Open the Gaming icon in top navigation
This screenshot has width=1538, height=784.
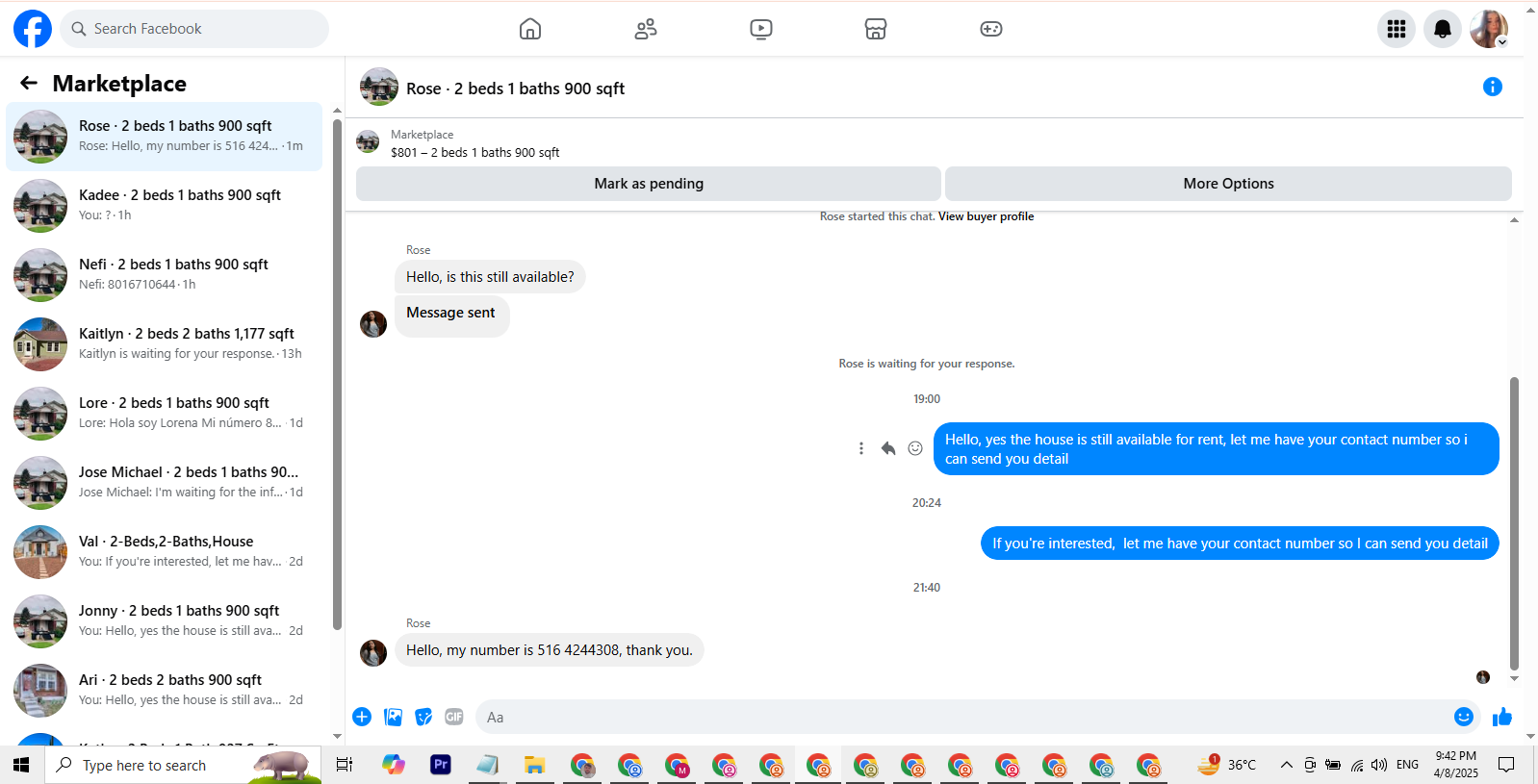click(x=991, y=29)
